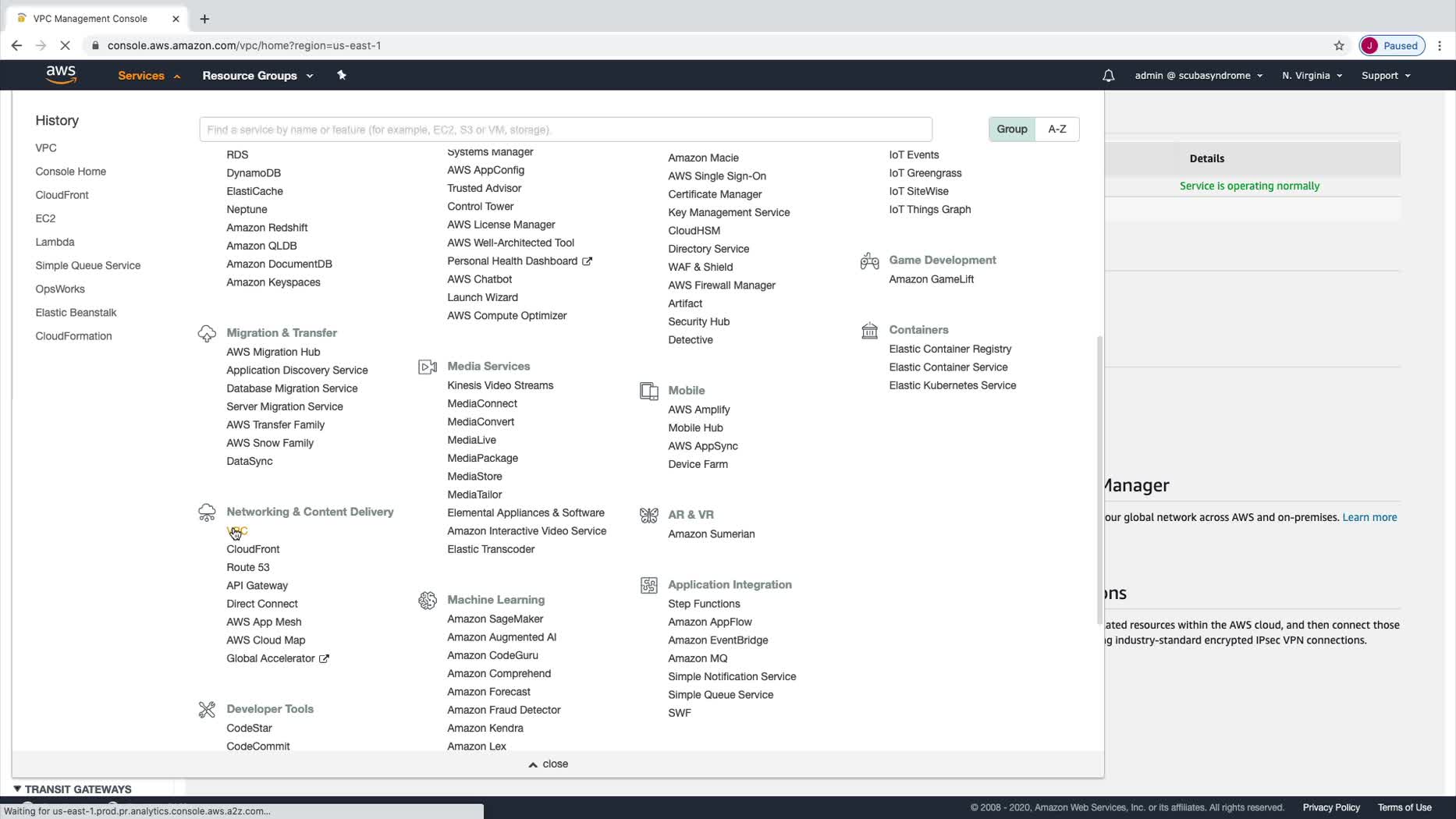
Task: Click the Mobile category icon
Action: tap(648, 391)
